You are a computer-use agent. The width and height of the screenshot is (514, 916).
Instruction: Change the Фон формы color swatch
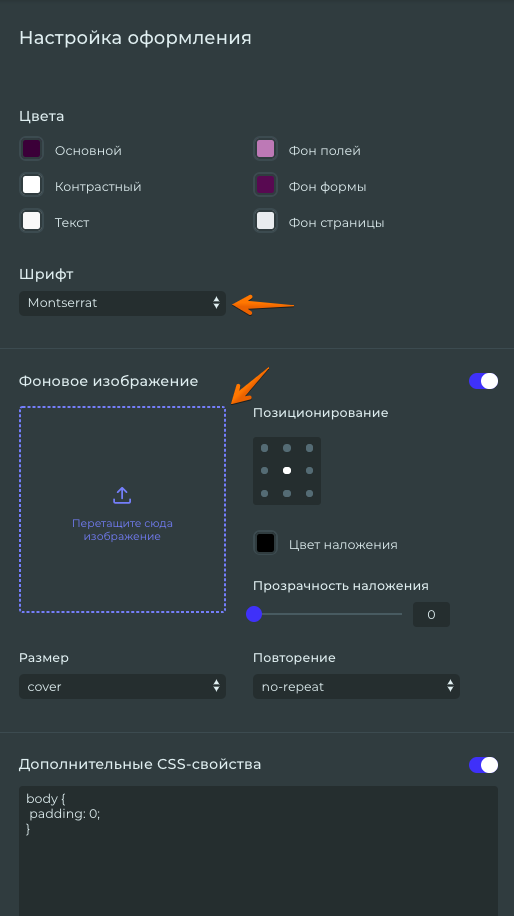tap(265, 185)
